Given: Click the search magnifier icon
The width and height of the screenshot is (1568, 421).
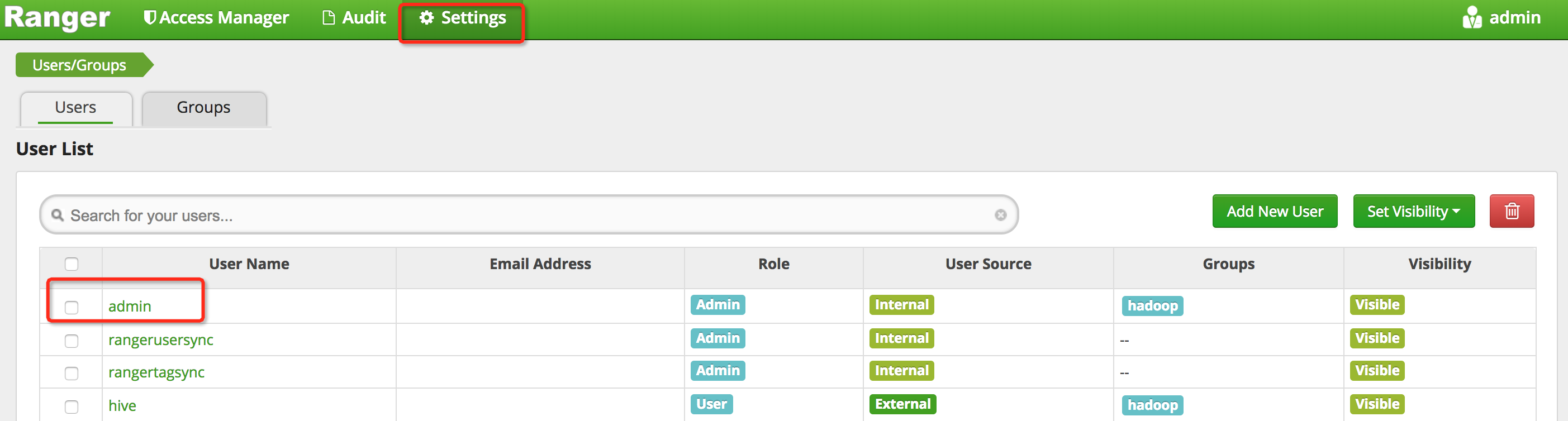Looking at the screenshot, I should 57,215.
